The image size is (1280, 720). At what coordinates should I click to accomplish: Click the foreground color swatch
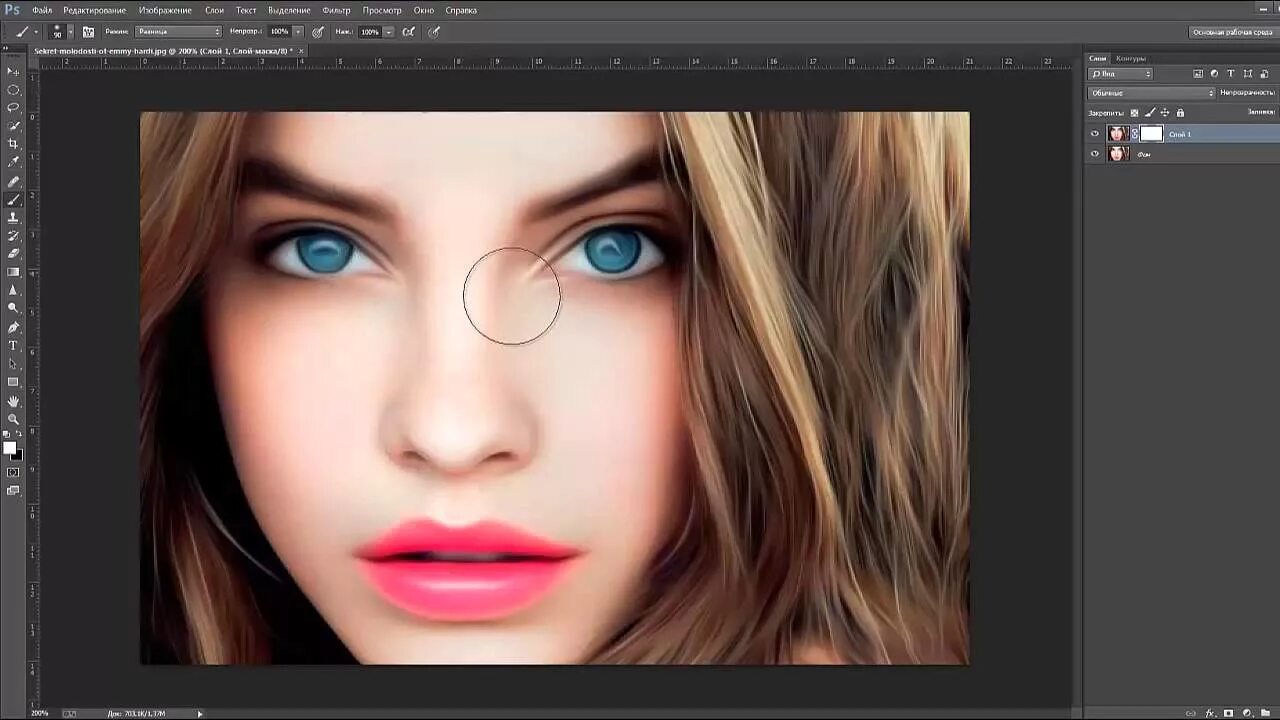tap(10, 448)
